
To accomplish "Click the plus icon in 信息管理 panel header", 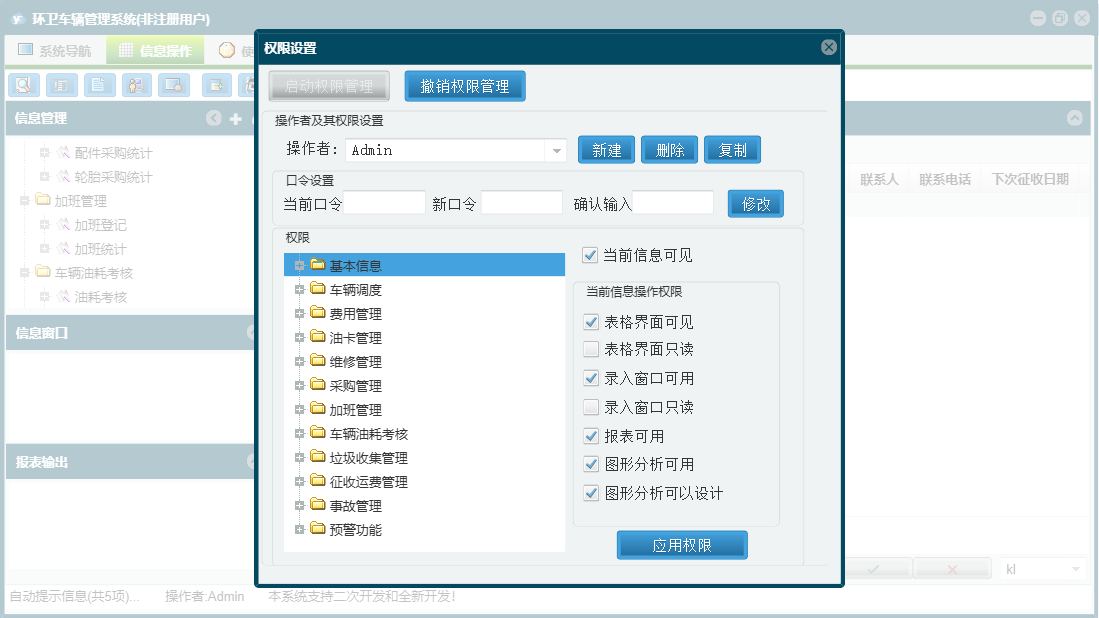I will [x=236, y=118].
